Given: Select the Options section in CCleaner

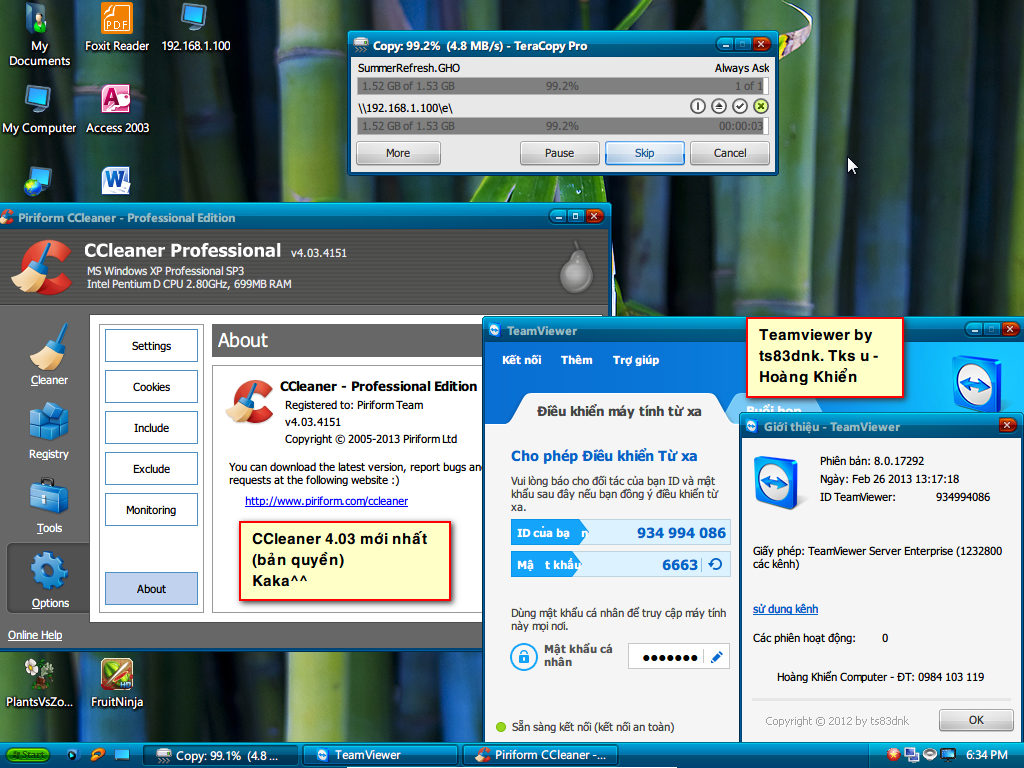Looking at the screenshot, I should pyautogui.click(x=50, y=580).
